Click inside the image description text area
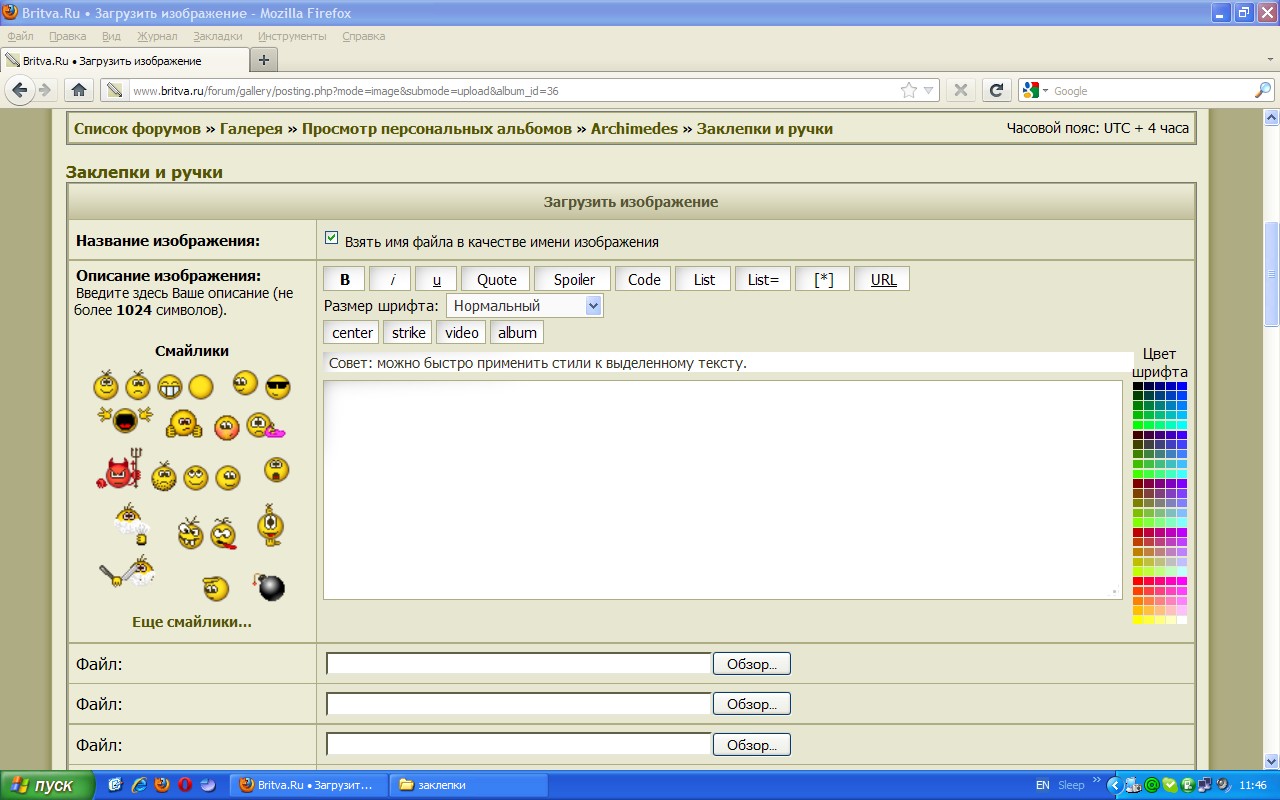 [722, 490]
